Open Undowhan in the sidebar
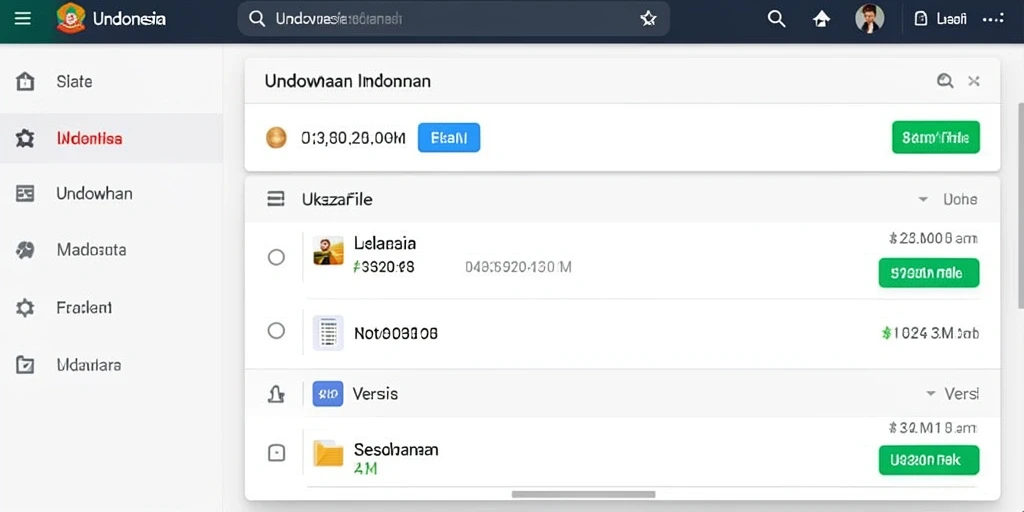Viewport: 1024px width, 512px height. 111,193
